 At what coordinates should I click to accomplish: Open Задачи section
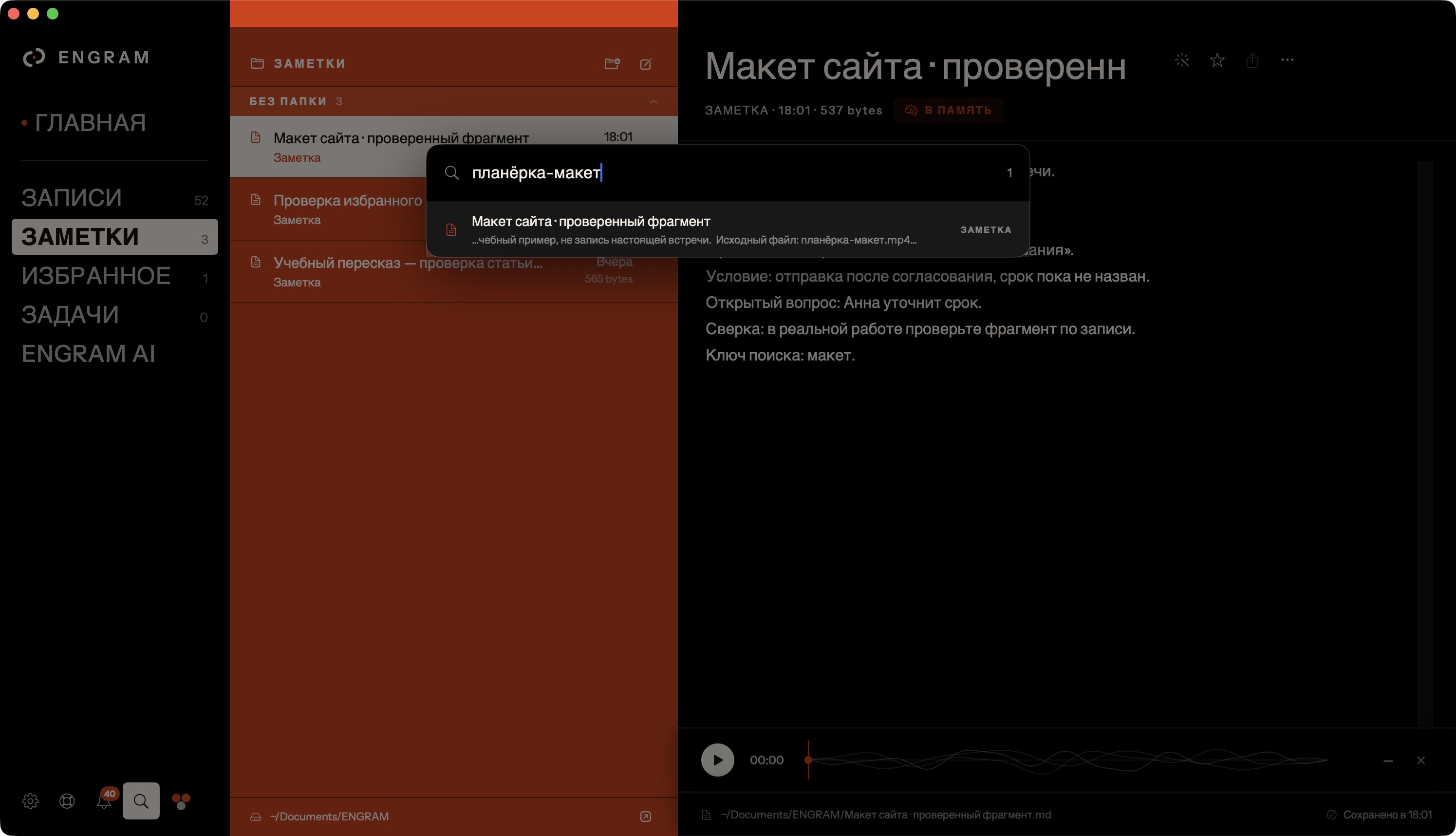(115, 315)
